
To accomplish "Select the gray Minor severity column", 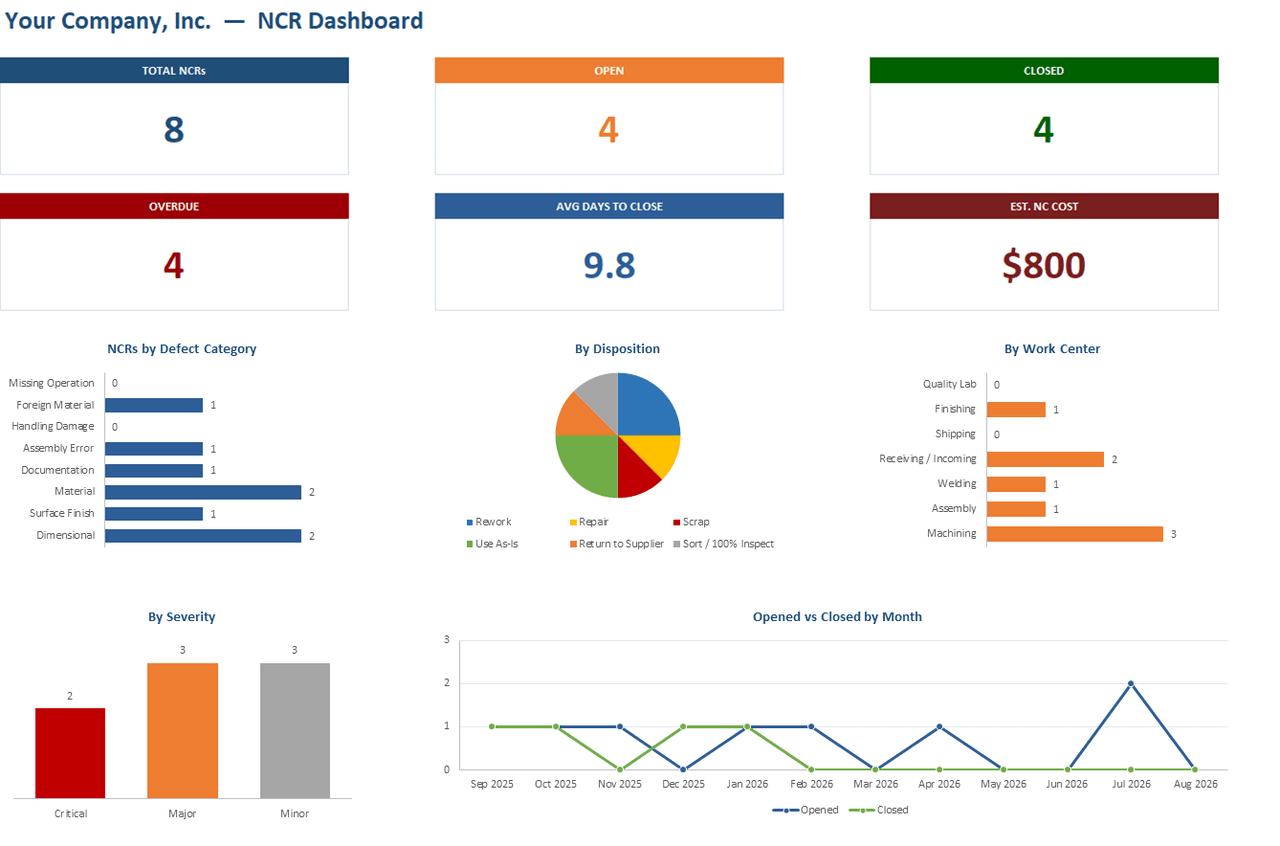I will click(x=295, y=730).
